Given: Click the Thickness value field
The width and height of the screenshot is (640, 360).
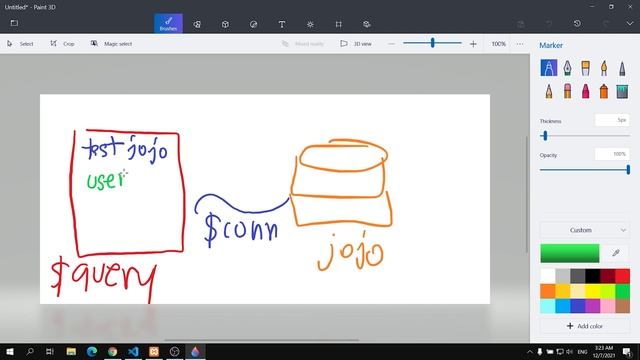Looking at the screenshot, I should click(612, 120).
